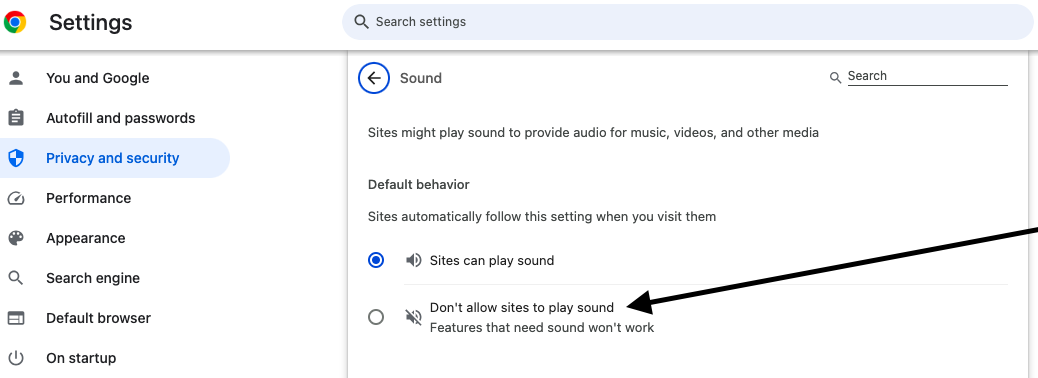Click the shield icon for Privacy and security

[x=15, y=158]
